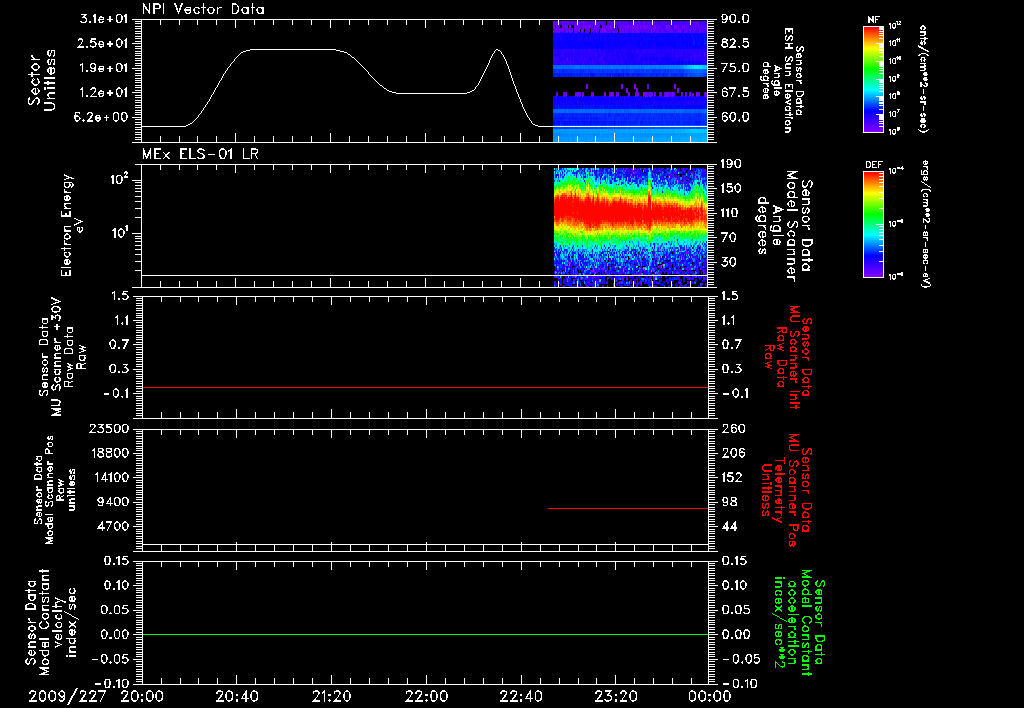
Task: Click the 'ESH Sun Elevation Angle degree' axis title
Action: 782,80
